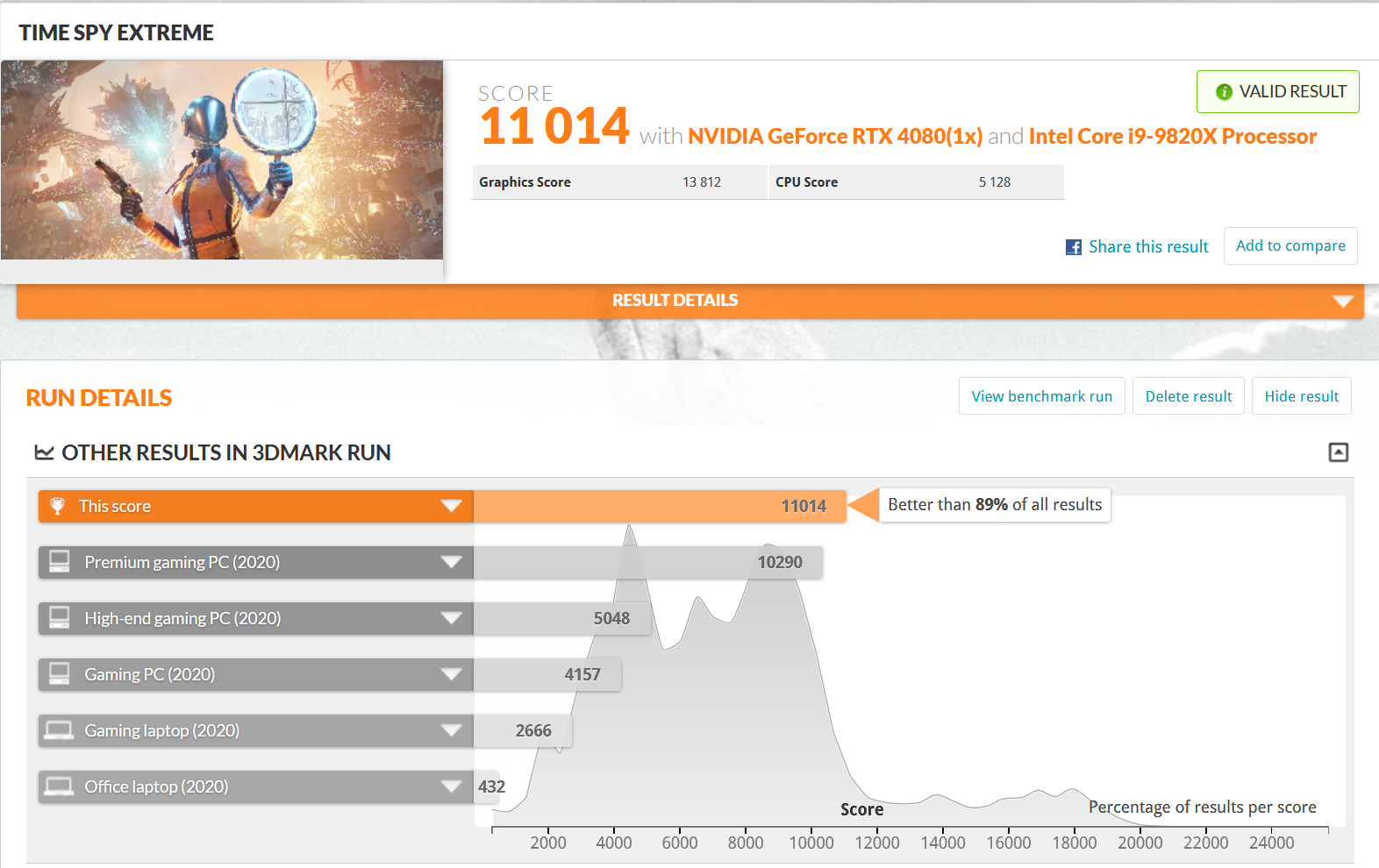Click the green Valid Result info icon
The image size is (1379, 868).
point(1224,92)
